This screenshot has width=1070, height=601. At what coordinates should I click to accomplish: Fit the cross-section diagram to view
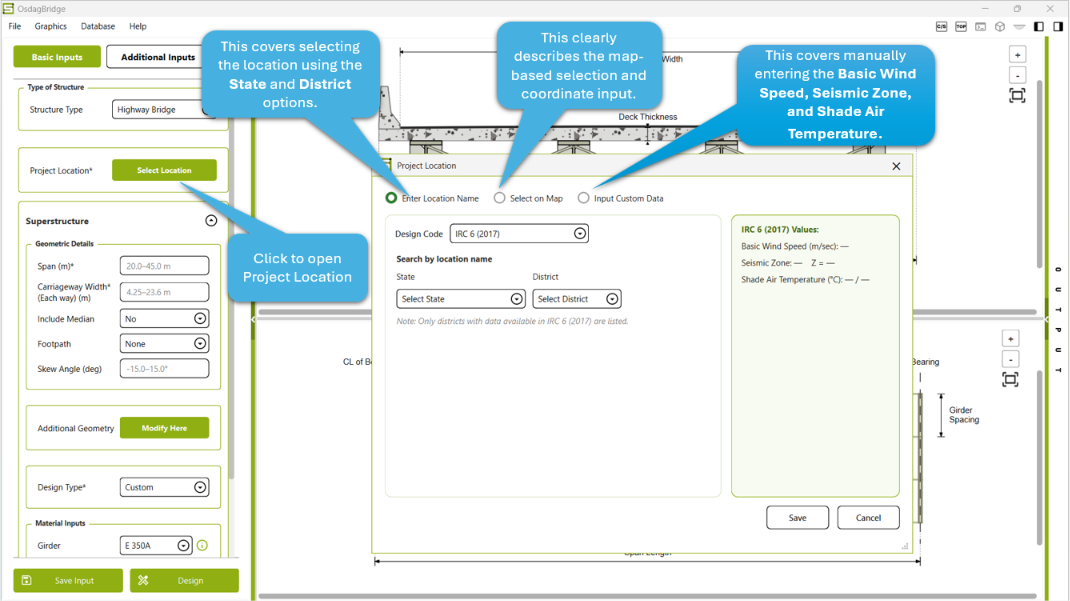(1017, 96)
